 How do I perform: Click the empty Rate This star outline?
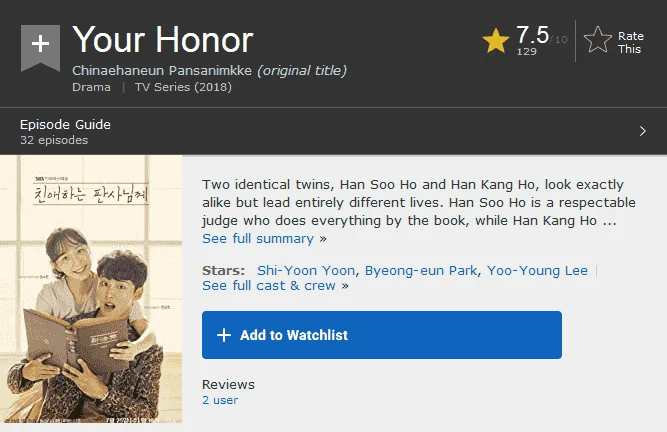[x=598, y=40]
